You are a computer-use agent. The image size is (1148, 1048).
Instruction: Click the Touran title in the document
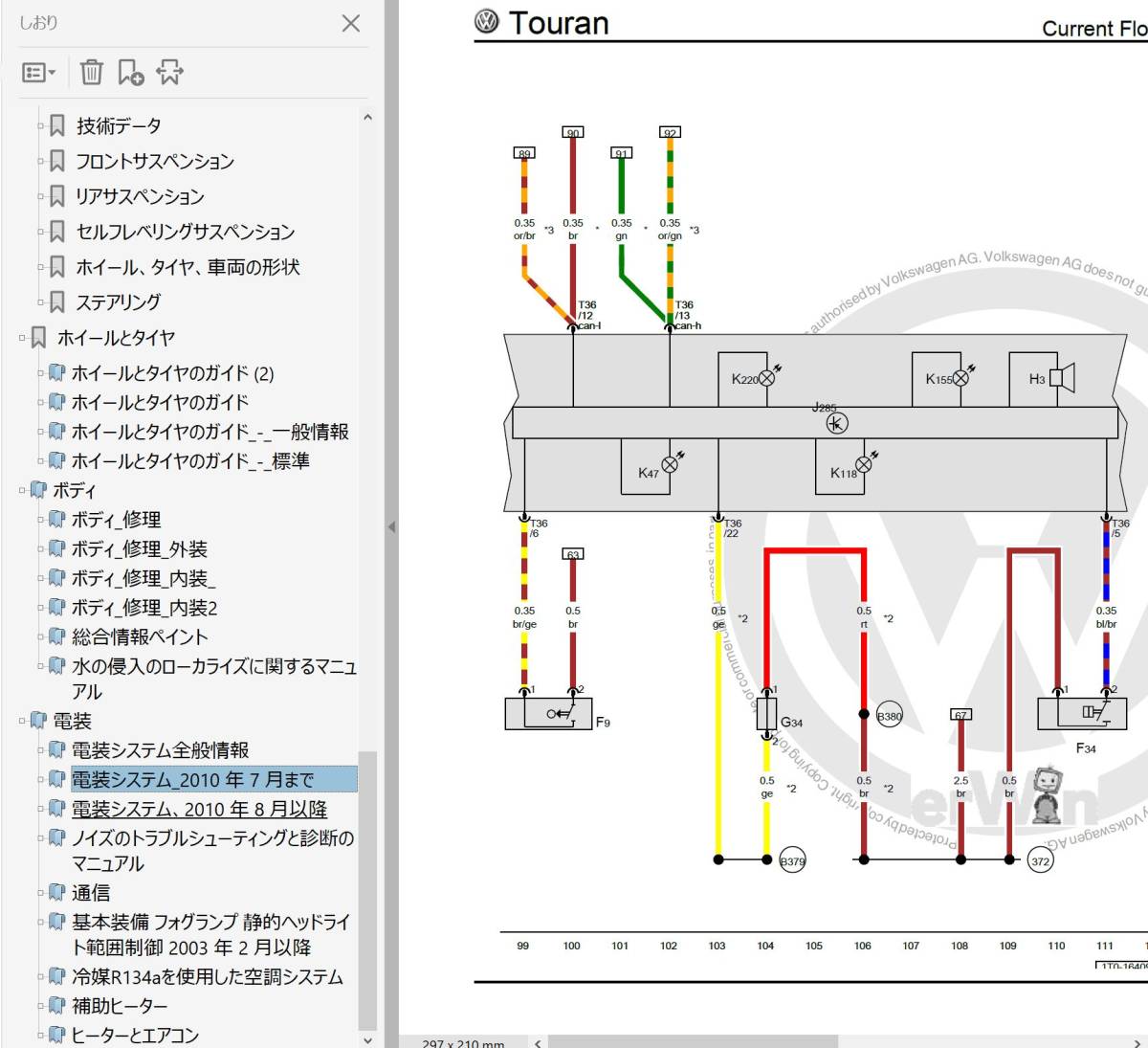tap(559, 23)
